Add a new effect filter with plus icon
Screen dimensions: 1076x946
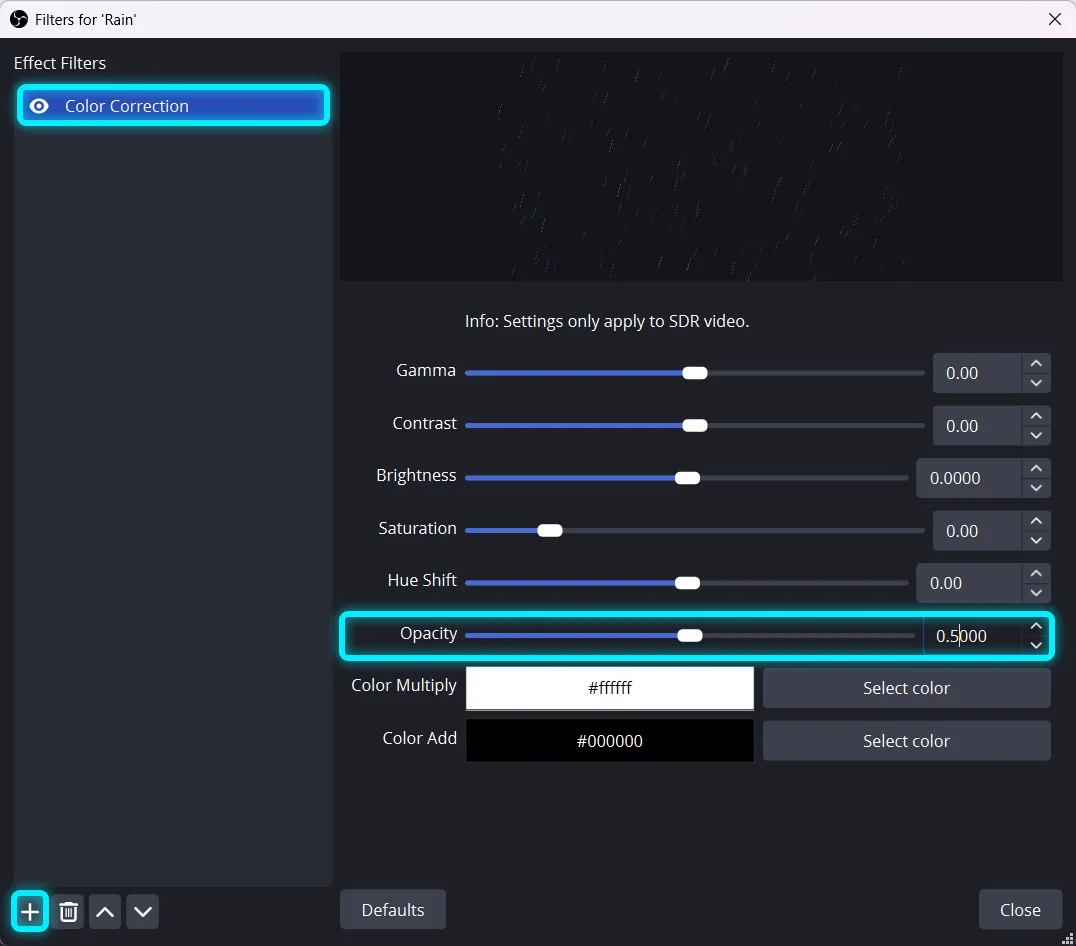click(x=30, y=912)
